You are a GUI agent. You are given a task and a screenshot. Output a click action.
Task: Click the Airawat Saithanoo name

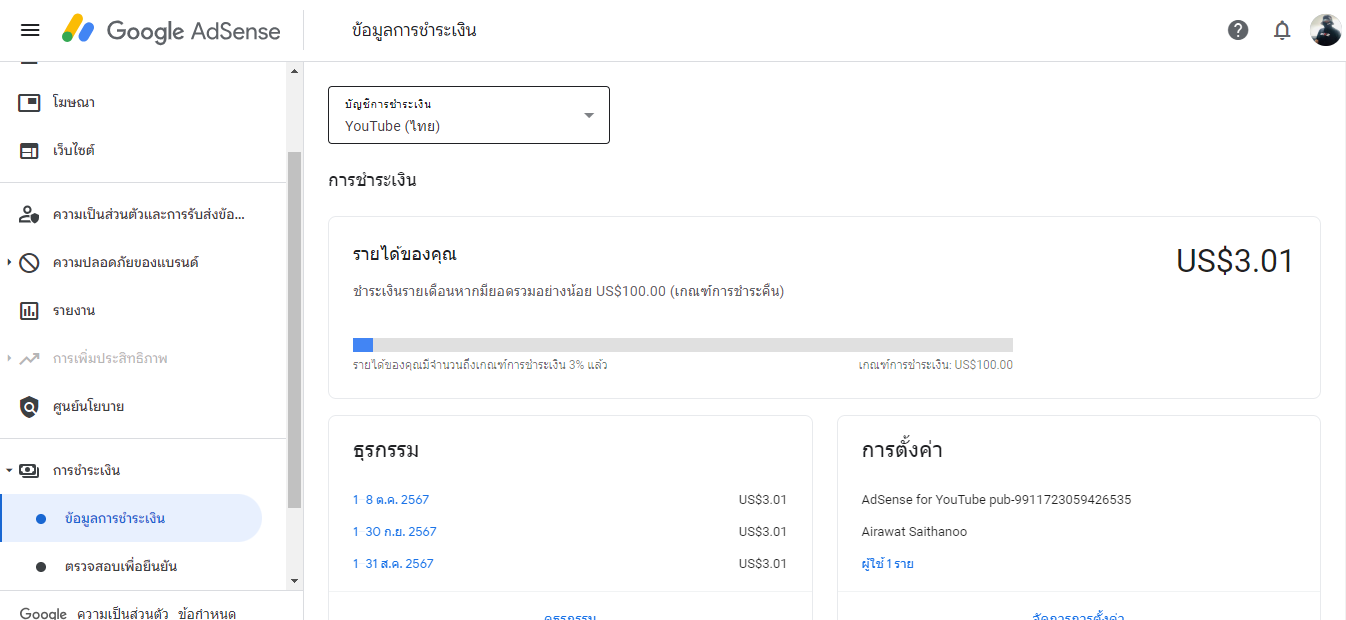[915, 531]
